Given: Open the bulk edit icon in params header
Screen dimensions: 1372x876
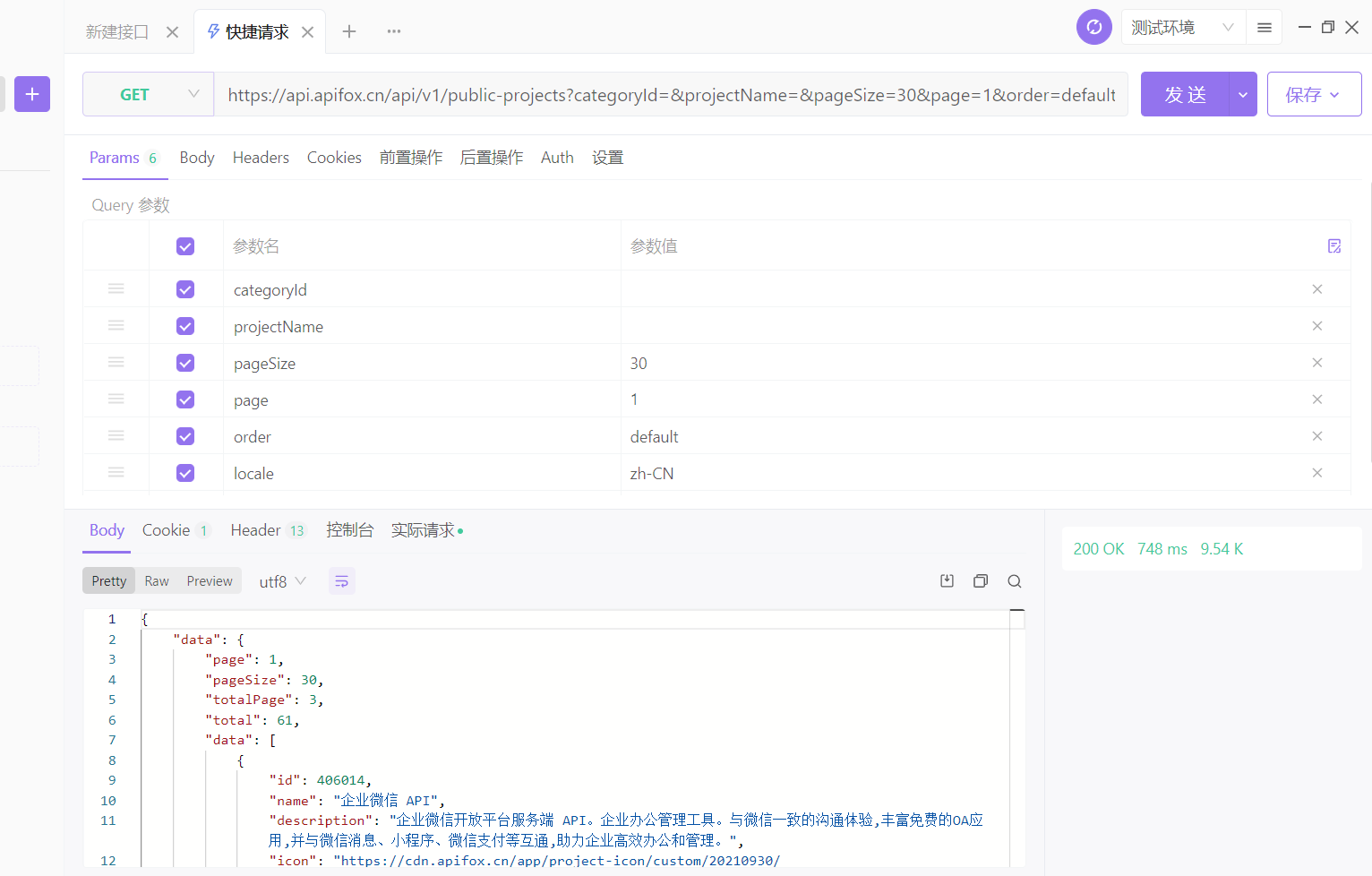Looking at the screenshot, I should (x=1334, y=246).
